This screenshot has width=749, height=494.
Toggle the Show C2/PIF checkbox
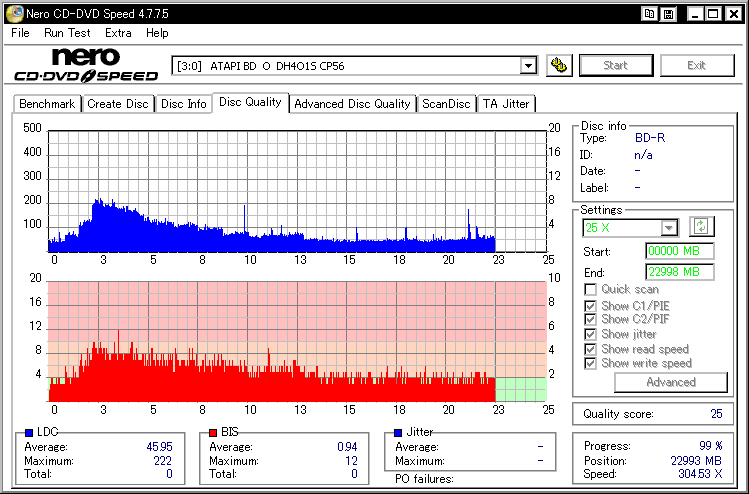(x=590, y=319)
